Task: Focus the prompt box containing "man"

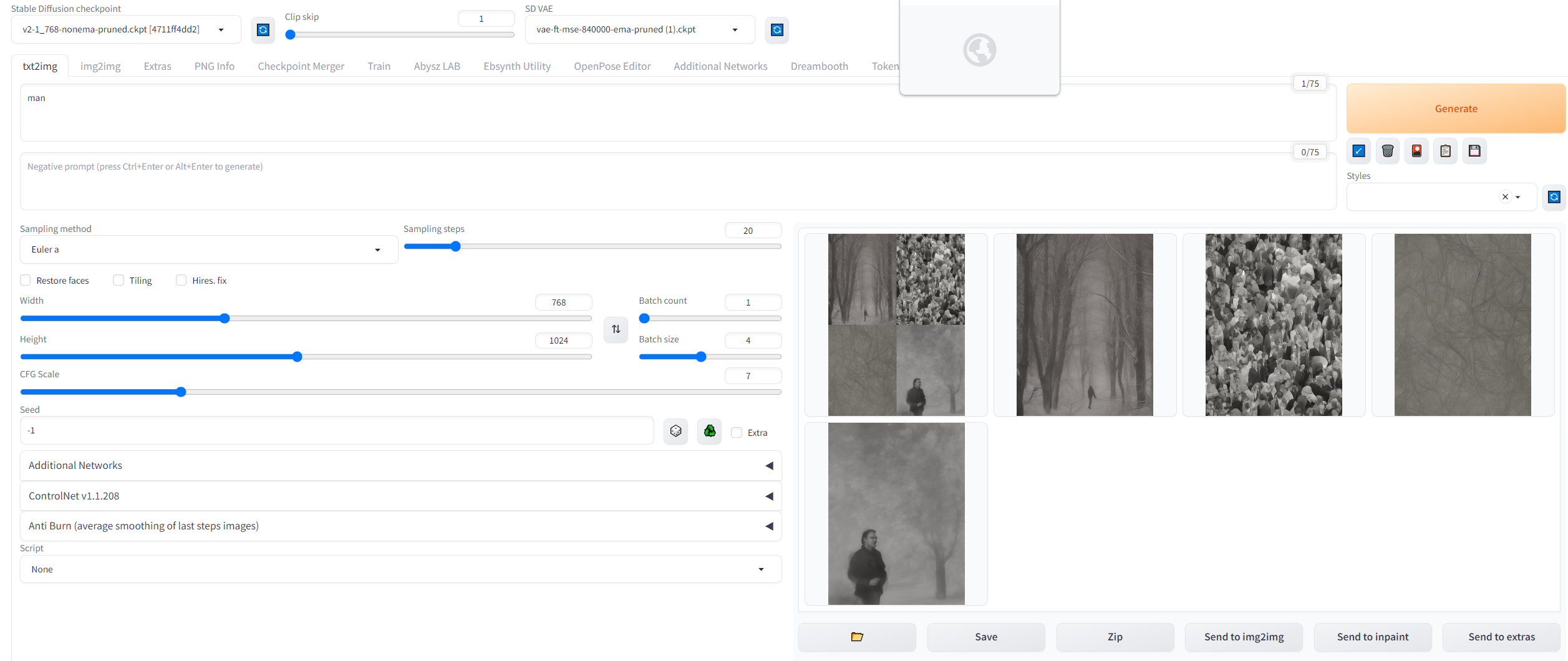Action: coord(679,113)
